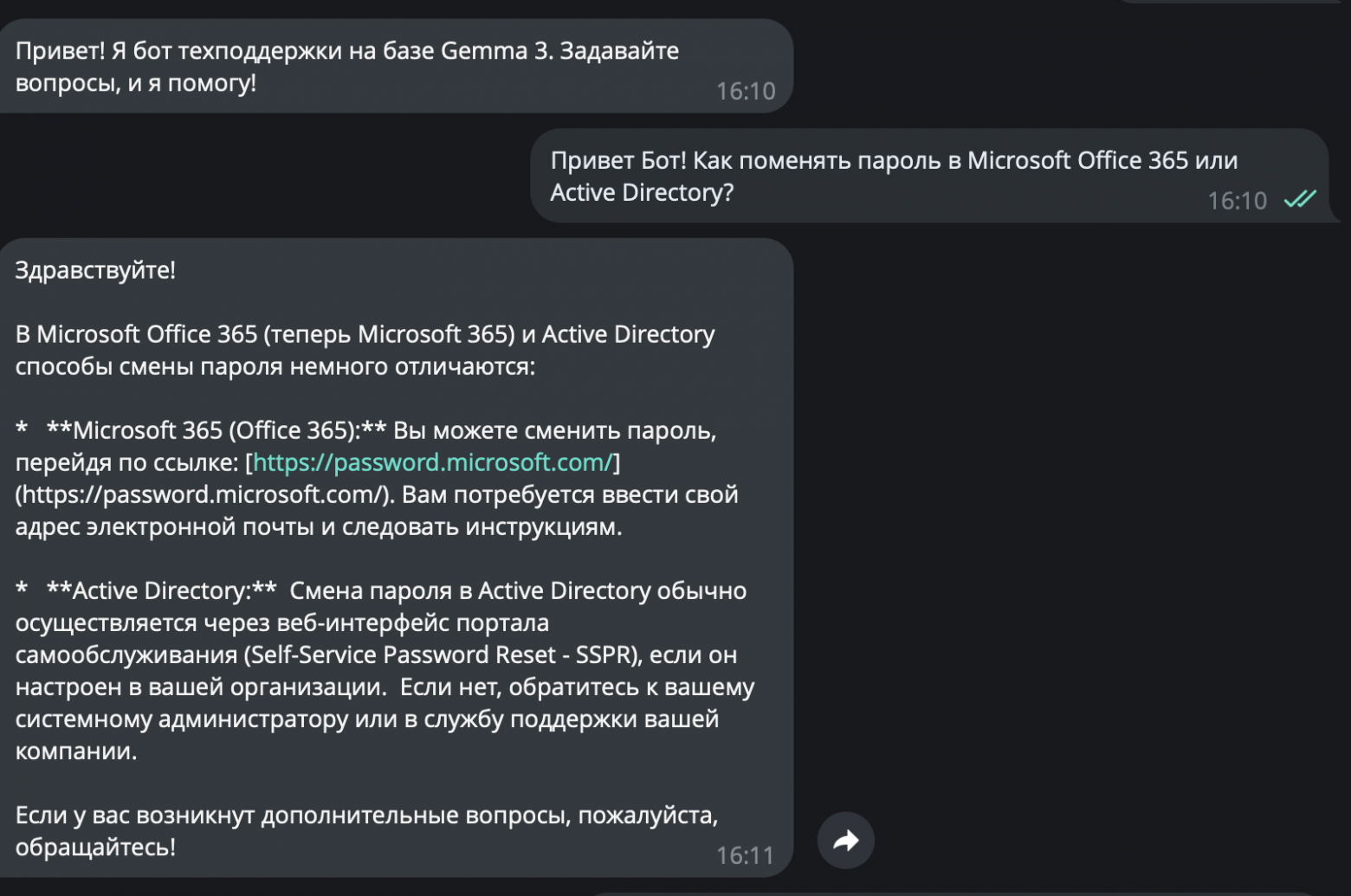1351x896 pixels.
Task: Click the 16:10 timestamp on the user message
Action: tap(1237, 200)
